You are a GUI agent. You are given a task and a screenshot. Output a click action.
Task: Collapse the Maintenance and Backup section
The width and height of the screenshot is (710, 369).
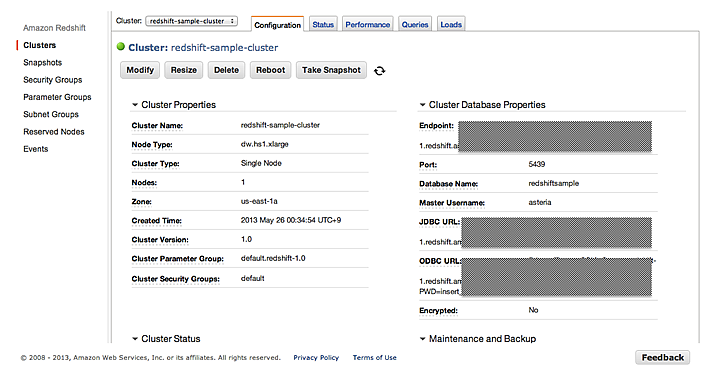coord(422,339)
